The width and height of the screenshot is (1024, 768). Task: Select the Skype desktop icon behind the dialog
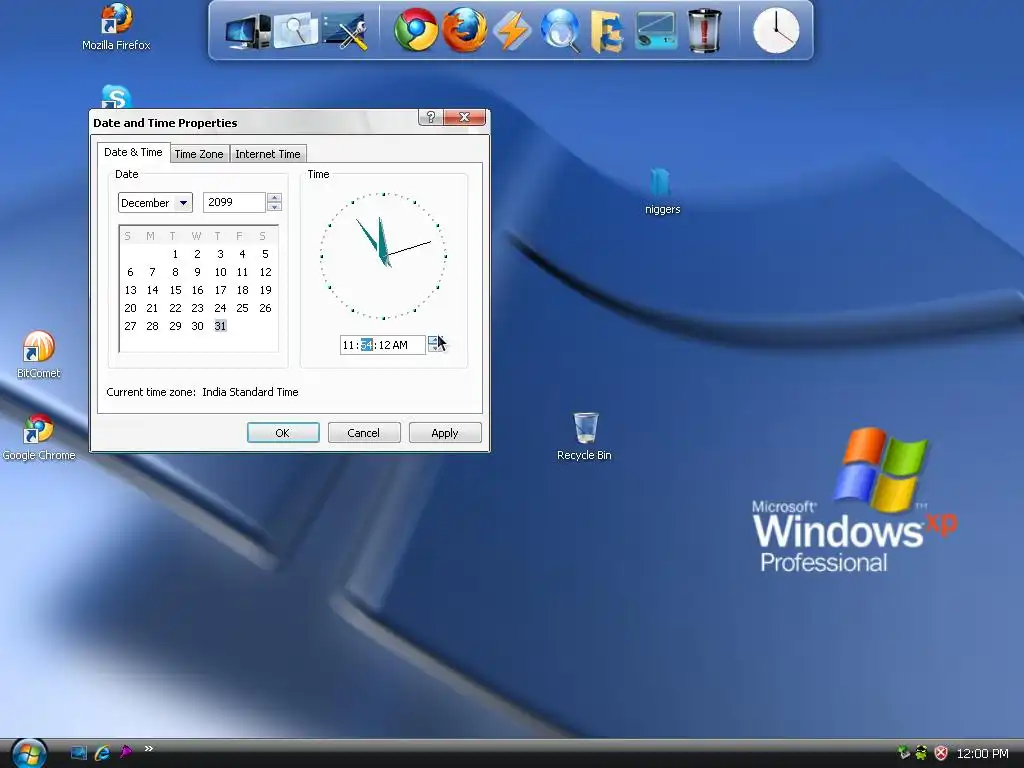pos(116,97)
